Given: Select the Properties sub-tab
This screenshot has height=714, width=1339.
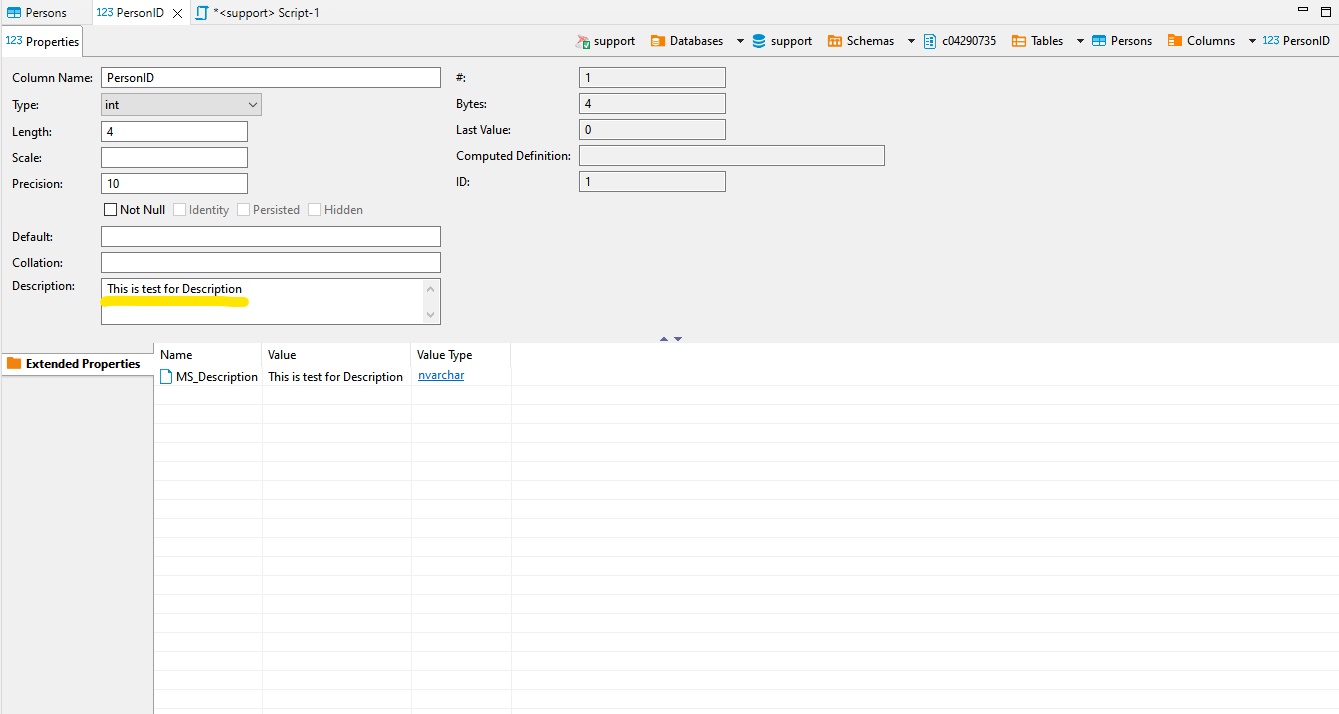Looking at the screenshot, I should point(42,41).
